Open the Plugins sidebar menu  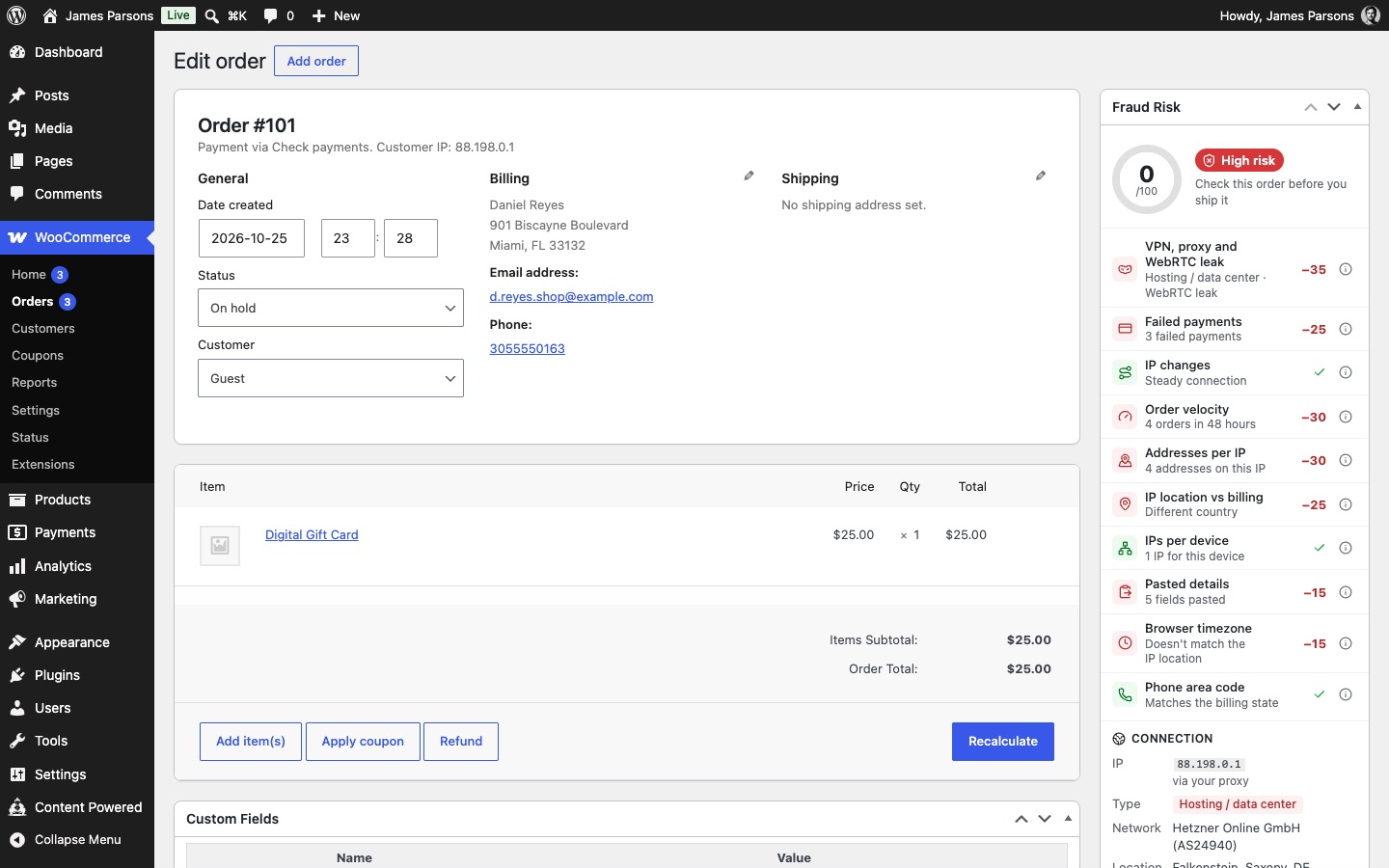click(x=77, y=675)
